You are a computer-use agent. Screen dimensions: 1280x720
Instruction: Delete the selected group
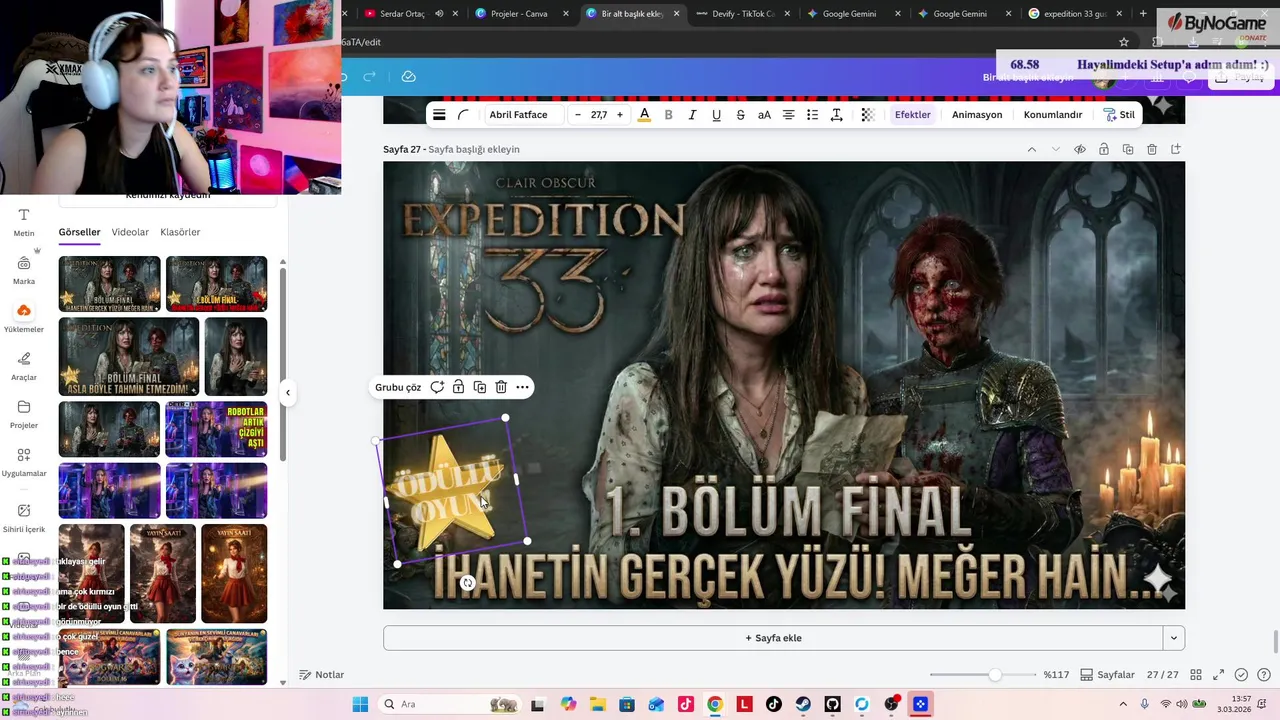click(501, 387)
